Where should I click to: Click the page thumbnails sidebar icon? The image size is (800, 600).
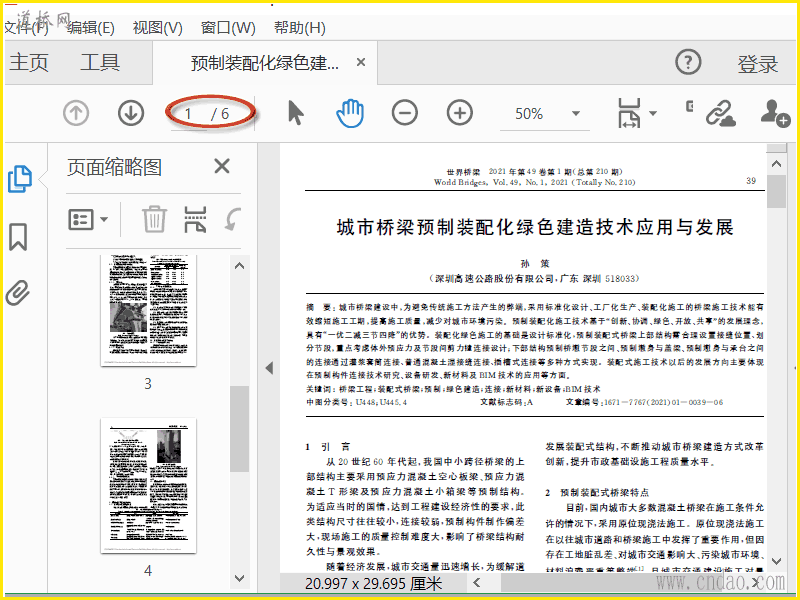point(20,179)
